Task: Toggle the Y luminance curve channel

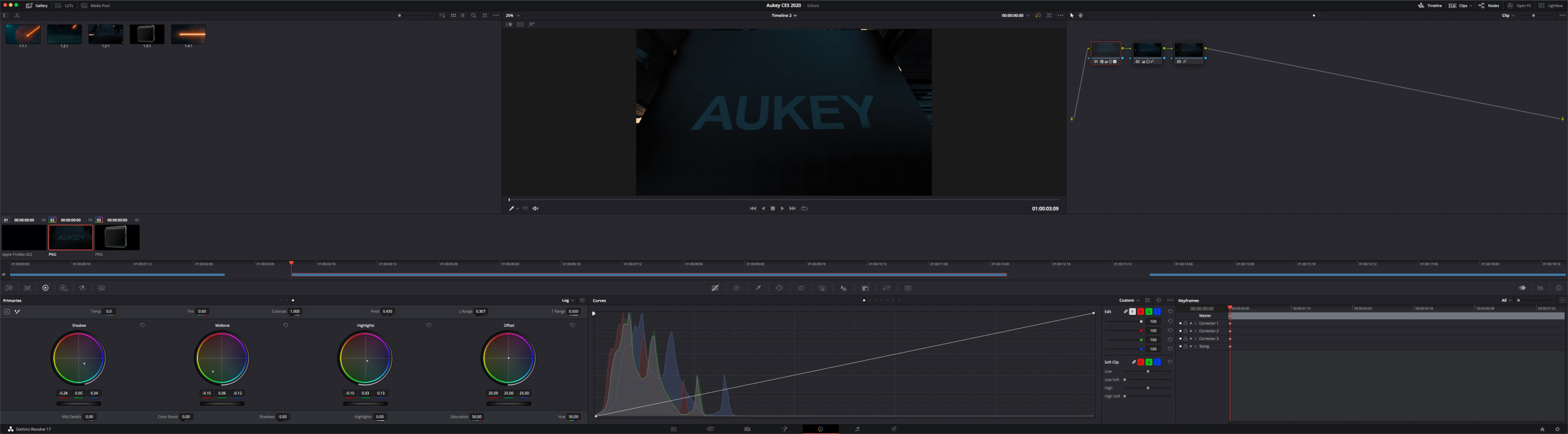Action: tap(1133, 312)
